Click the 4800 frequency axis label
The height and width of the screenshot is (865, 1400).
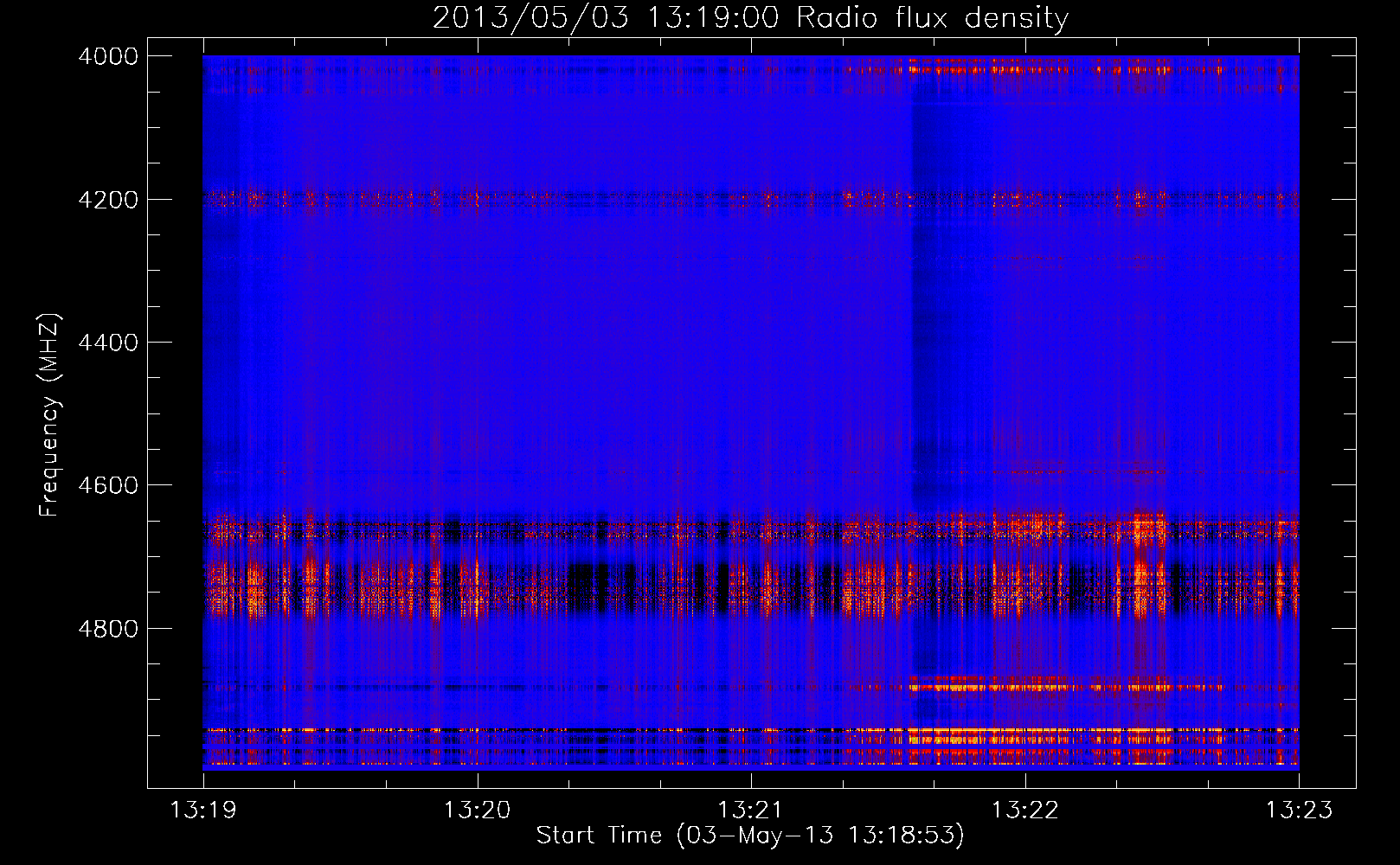click(x=108, y=629)
